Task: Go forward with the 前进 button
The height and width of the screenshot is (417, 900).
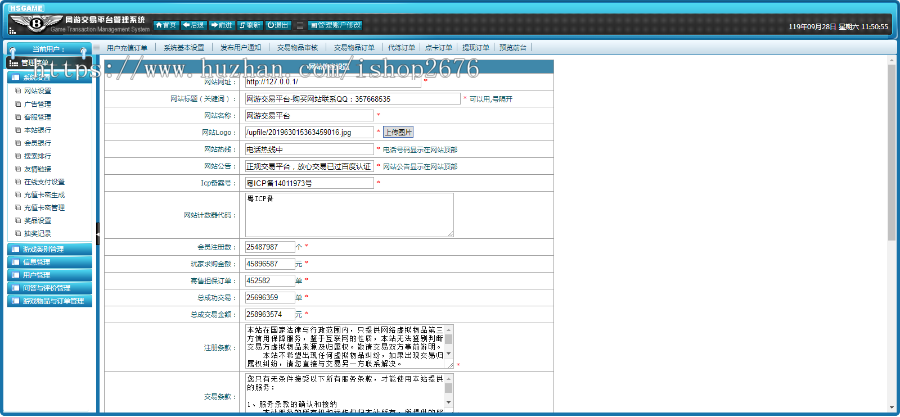Action: [x=223, y=25]
